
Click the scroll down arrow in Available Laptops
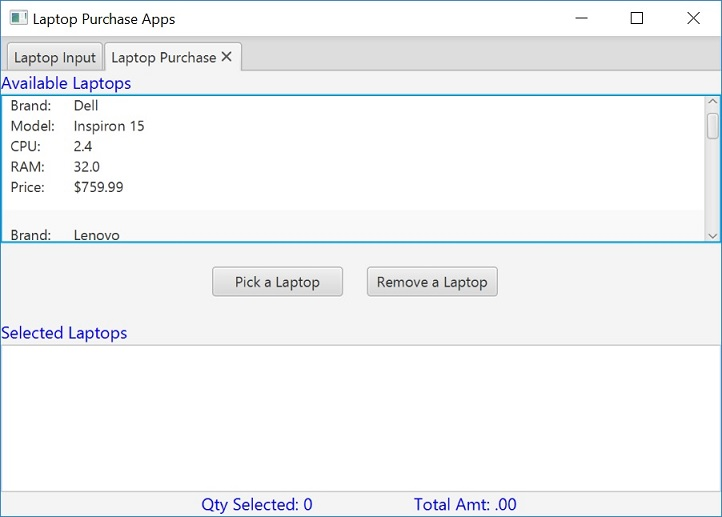click(712, 236)
